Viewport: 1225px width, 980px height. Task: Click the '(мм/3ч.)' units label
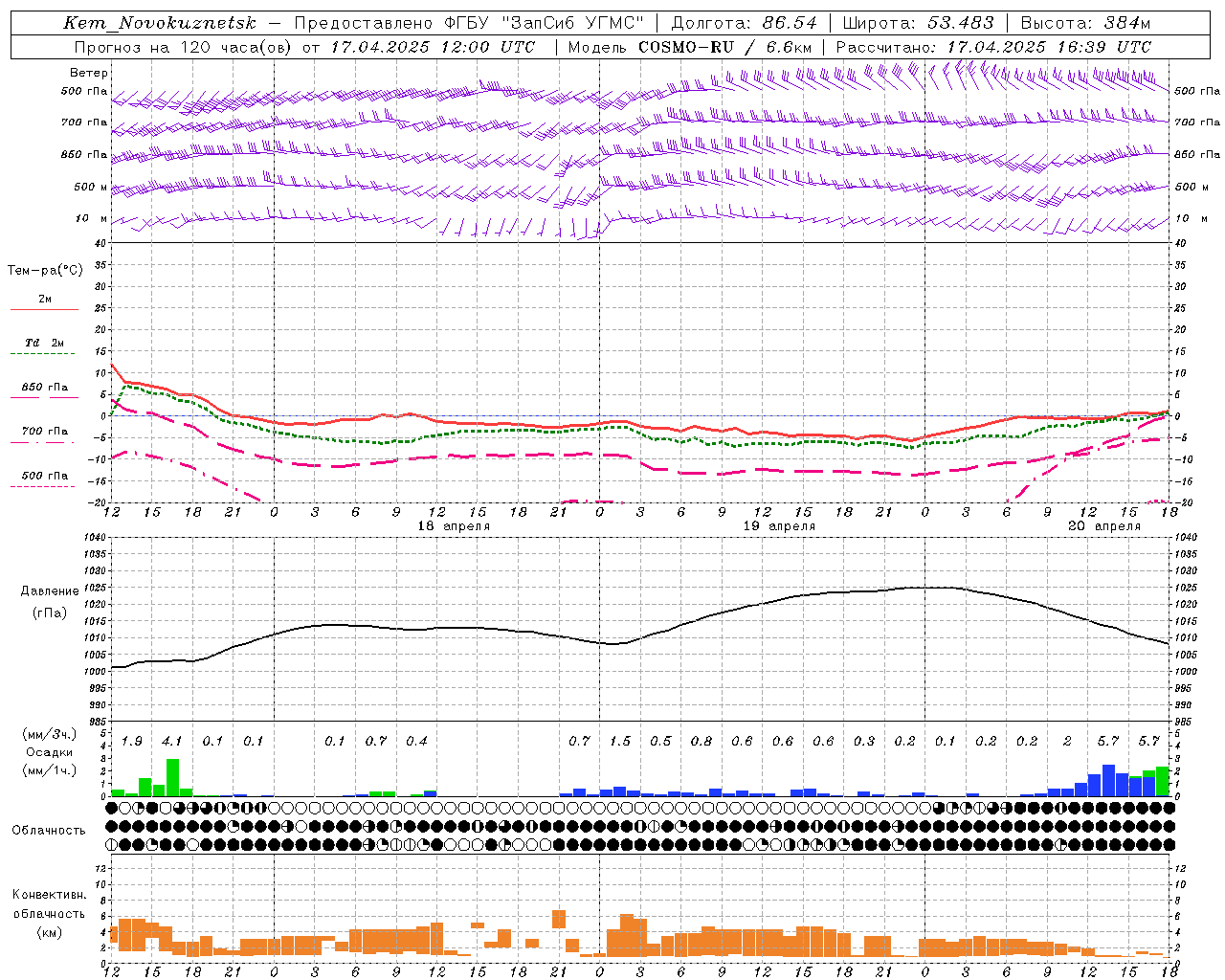tap(49, 734)
